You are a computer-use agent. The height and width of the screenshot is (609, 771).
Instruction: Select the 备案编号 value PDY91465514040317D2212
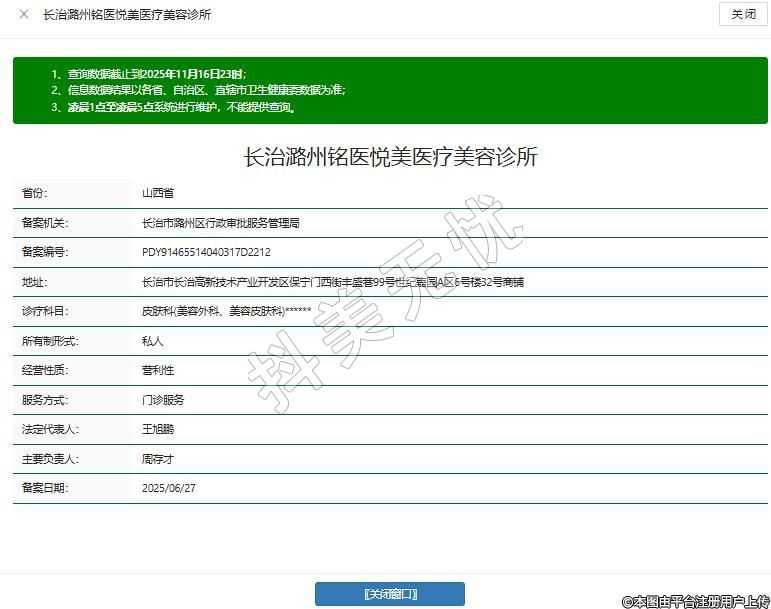click(x=206, y=252)
